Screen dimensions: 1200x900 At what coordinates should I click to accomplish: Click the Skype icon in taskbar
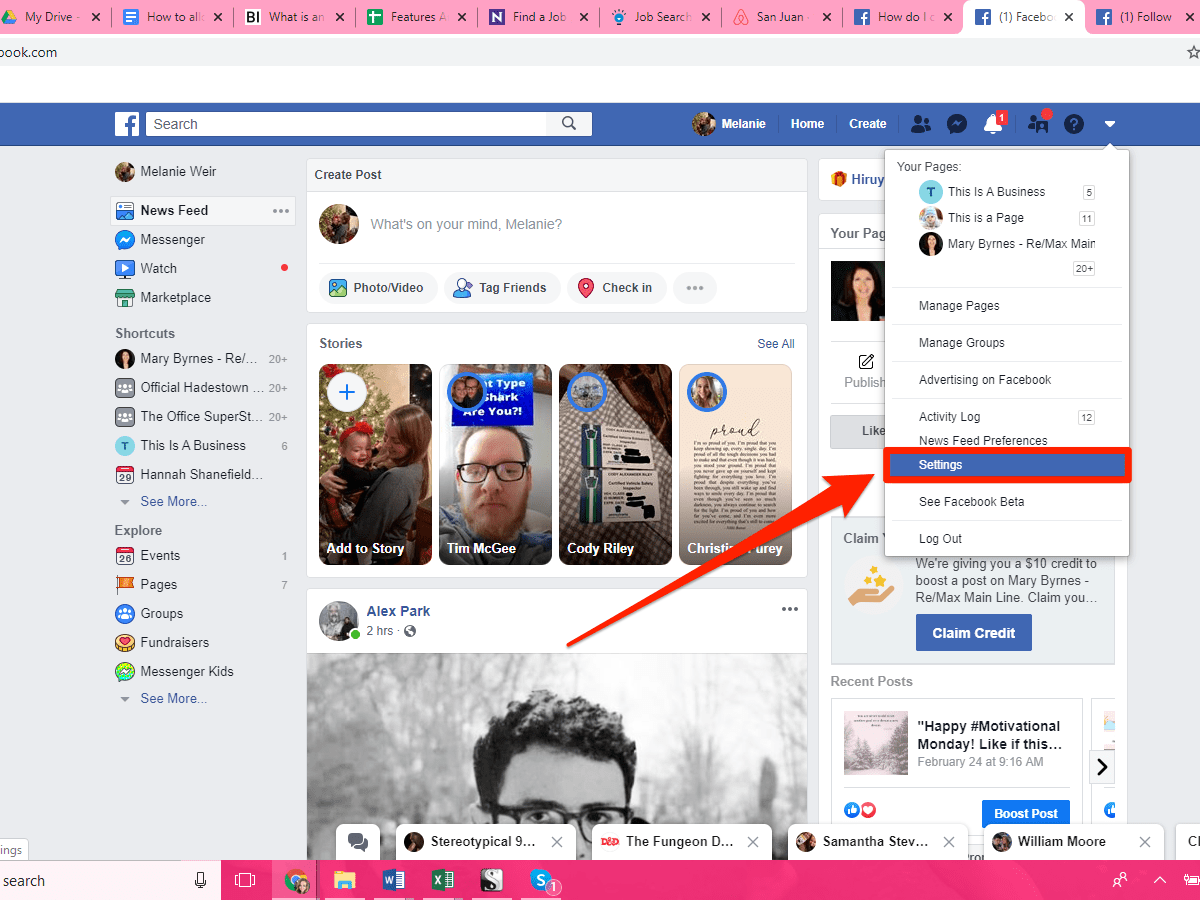click(543, 880)
